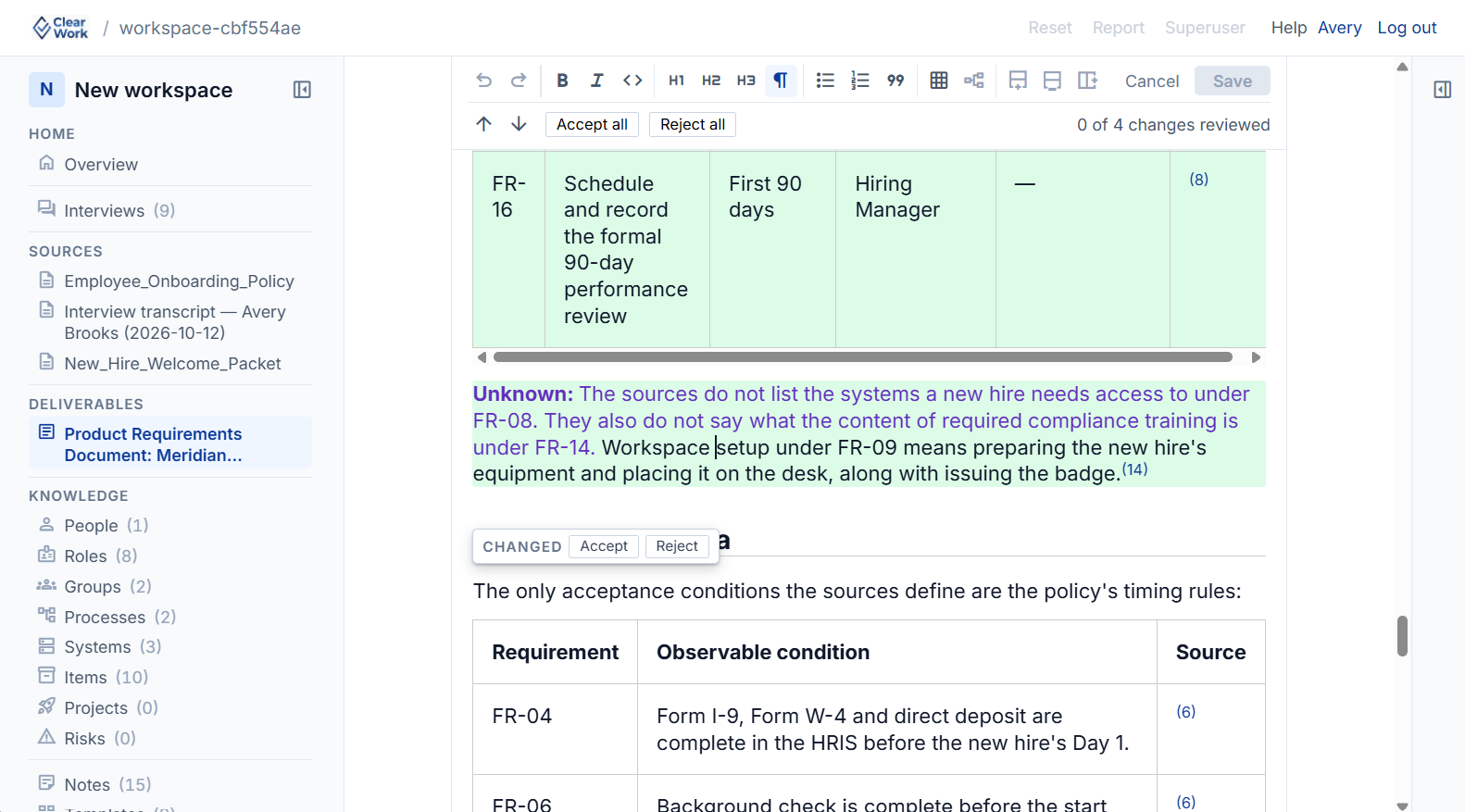Add table row below
1465x812 pixels.
pos(1018,81)
